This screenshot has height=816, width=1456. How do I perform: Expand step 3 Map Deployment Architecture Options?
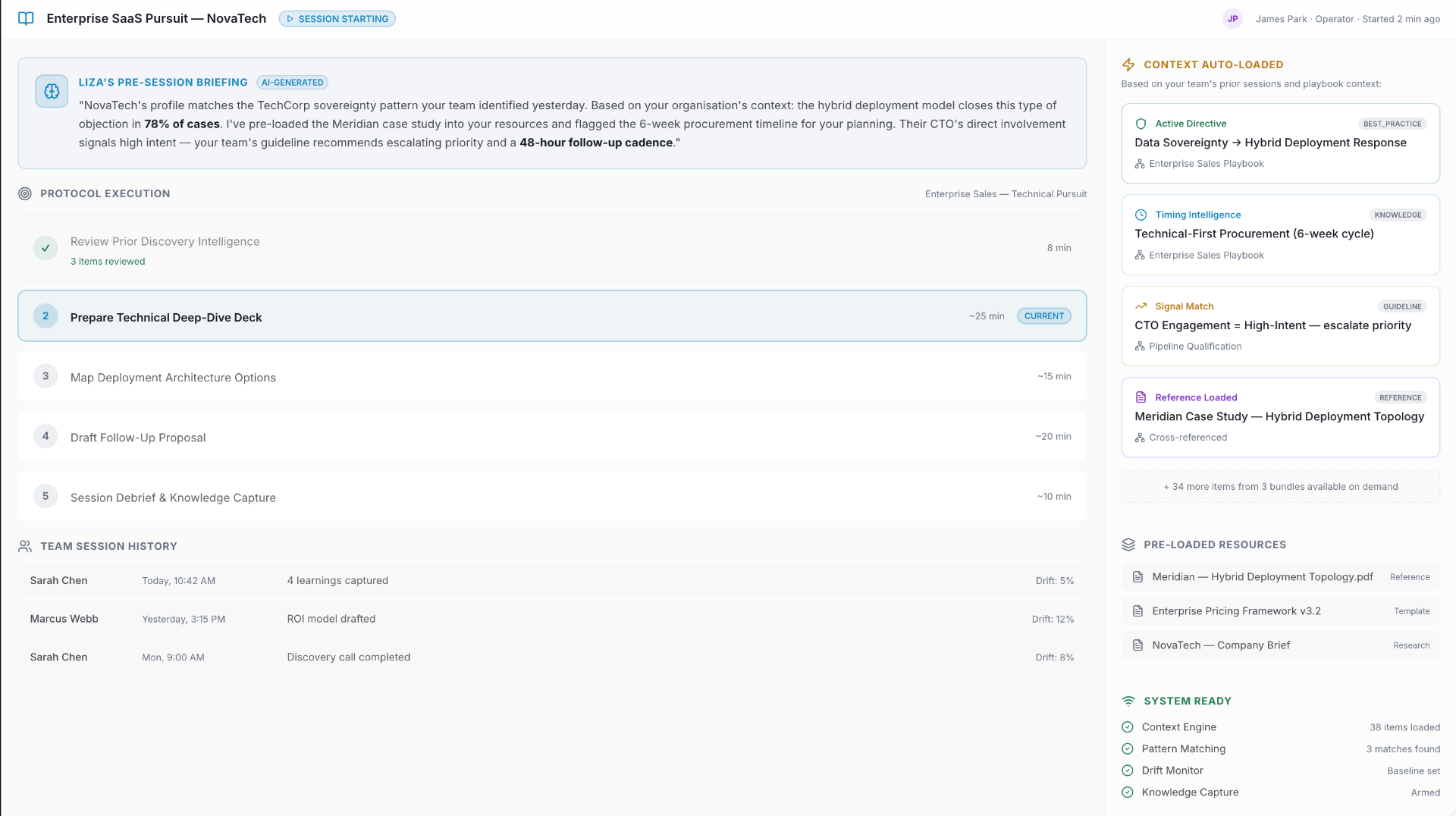point(552,376)
